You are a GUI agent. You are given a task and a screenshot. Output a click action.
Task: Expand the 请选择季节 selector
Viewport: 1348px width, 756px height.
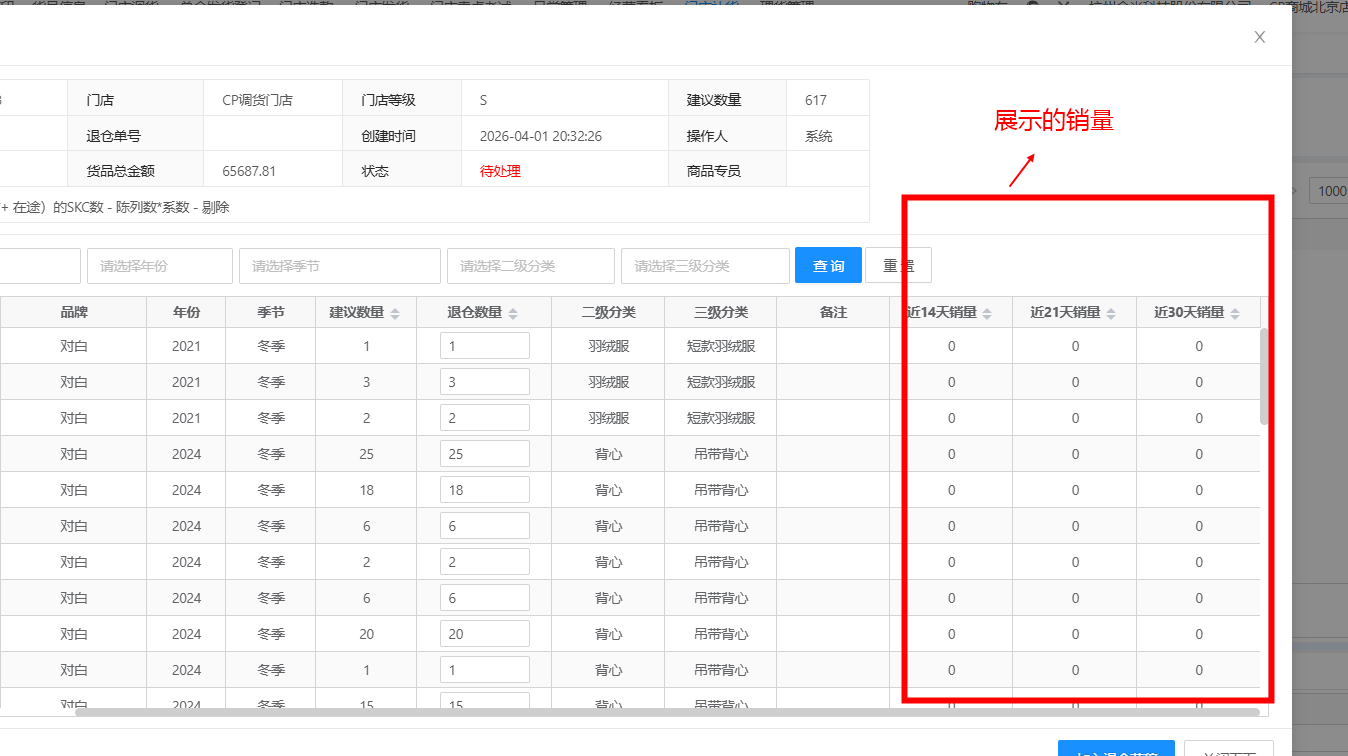click(x=339, y=266)
